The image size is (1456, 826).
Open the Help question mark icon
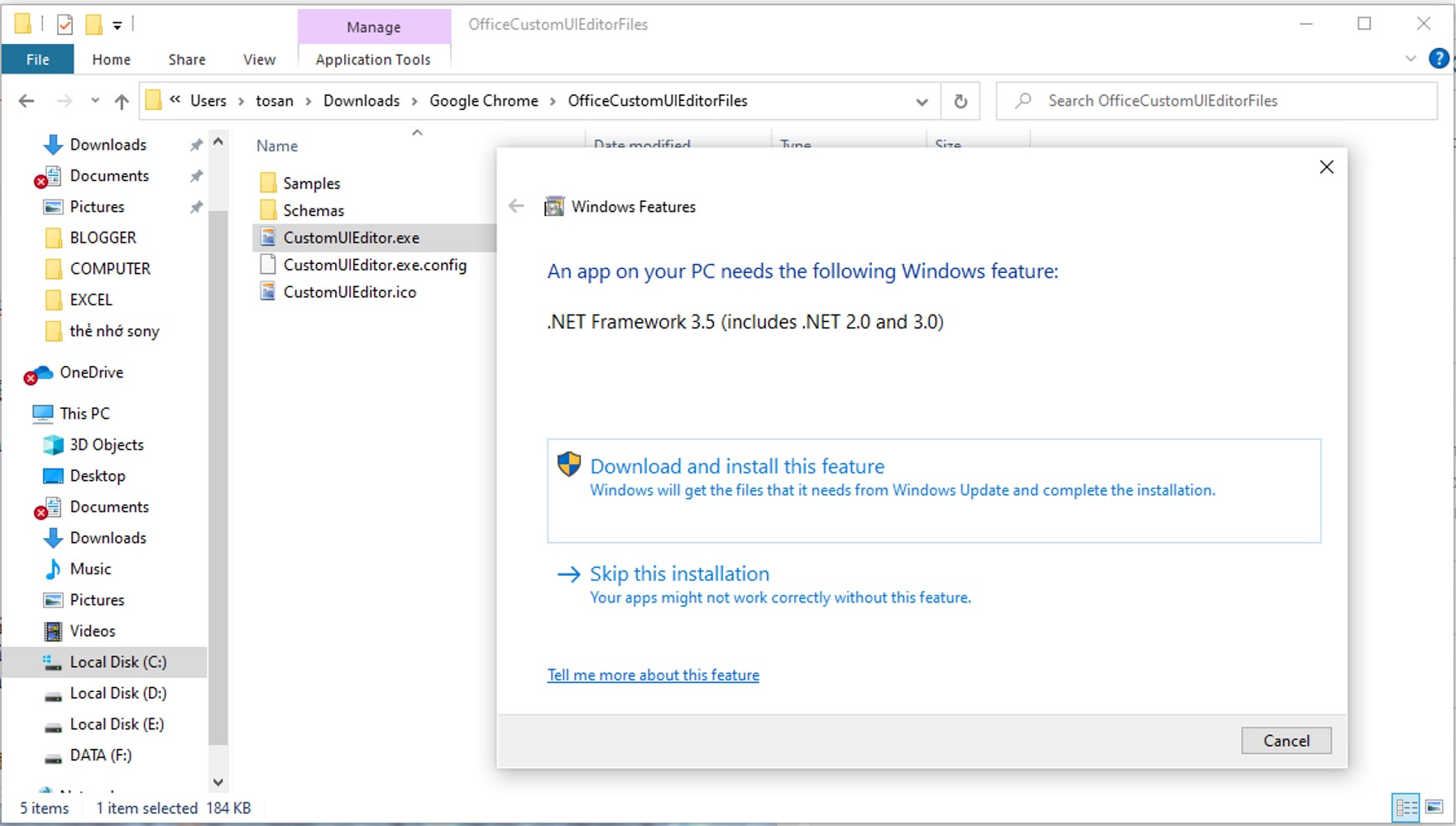click(1439, 58)
